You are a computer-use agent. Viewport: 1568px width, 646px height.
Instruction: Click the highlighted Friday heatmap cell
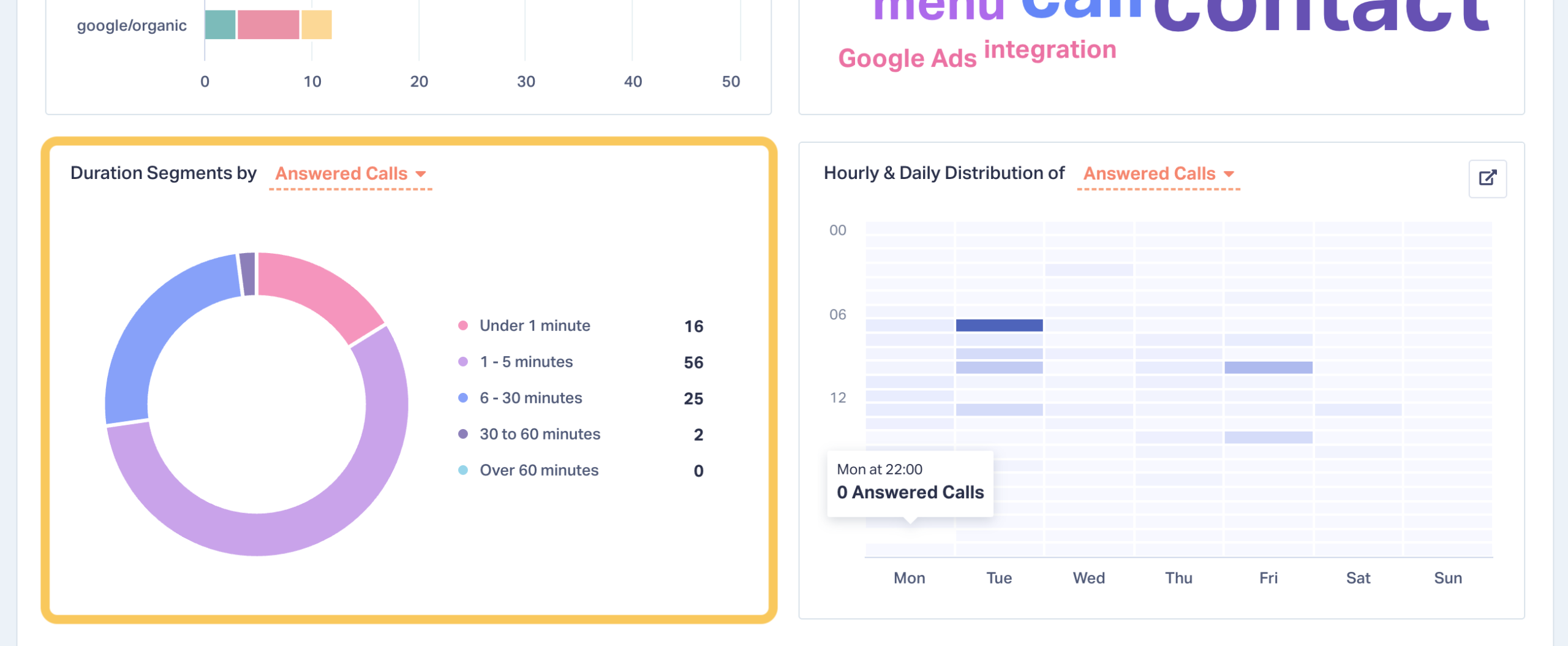(x=1268, y=367)
